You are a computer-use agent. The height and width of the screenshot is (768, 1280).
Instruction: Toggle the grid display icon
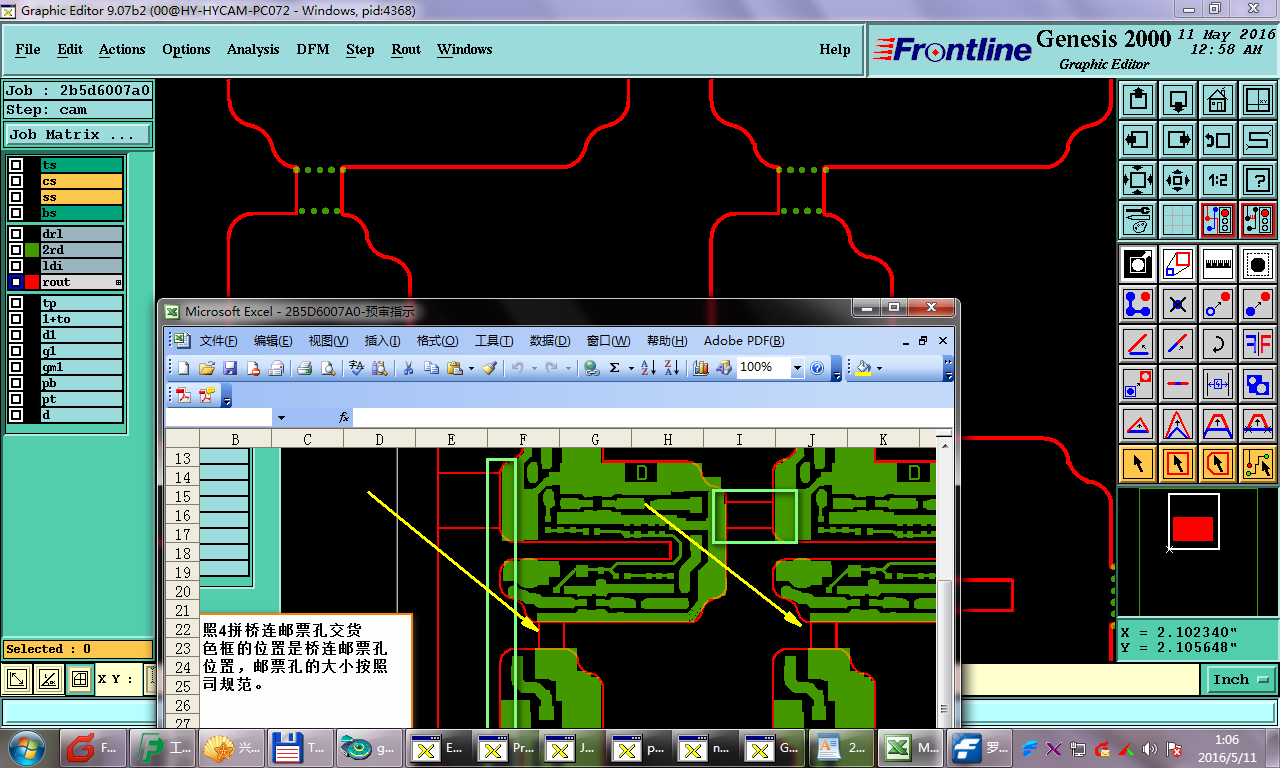click(1178, 220)
